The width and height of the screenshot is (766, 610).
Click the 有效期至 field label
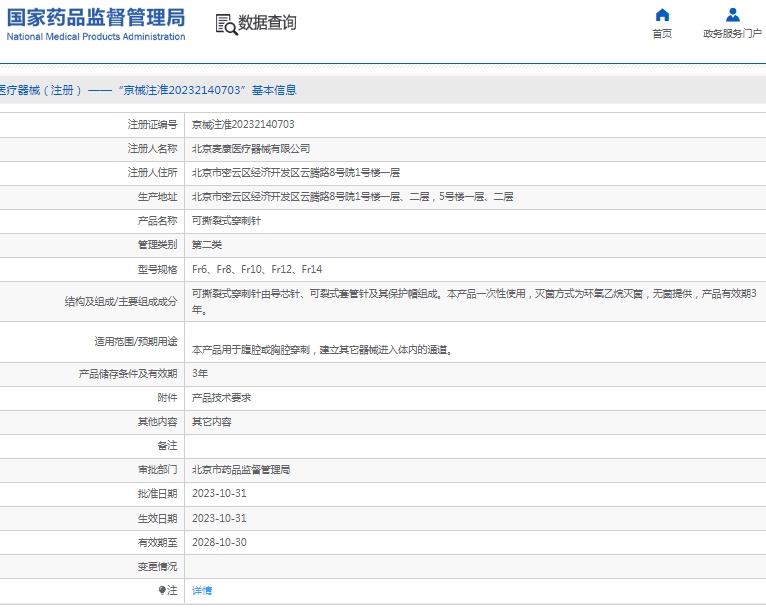tap(157, 542)
